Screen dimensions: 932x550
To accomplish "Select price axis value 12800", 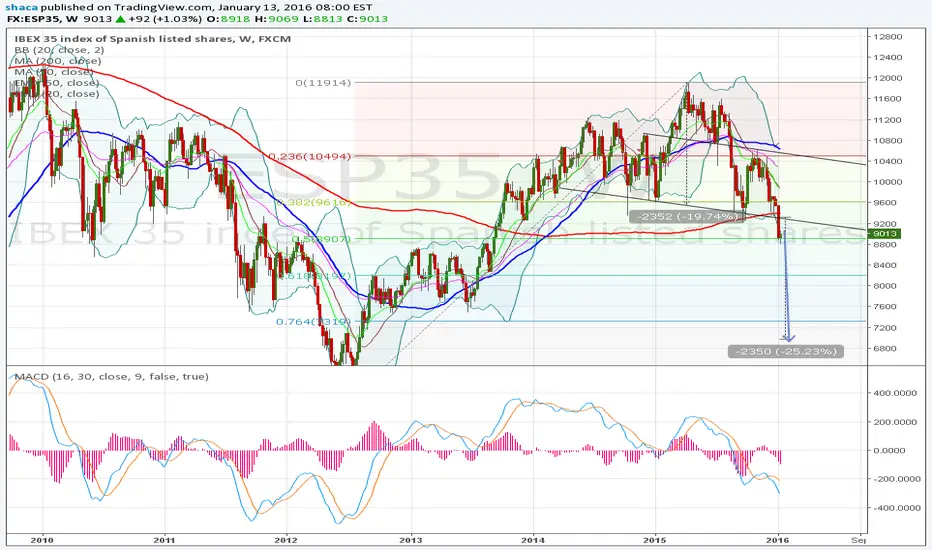I will point(887,37).
